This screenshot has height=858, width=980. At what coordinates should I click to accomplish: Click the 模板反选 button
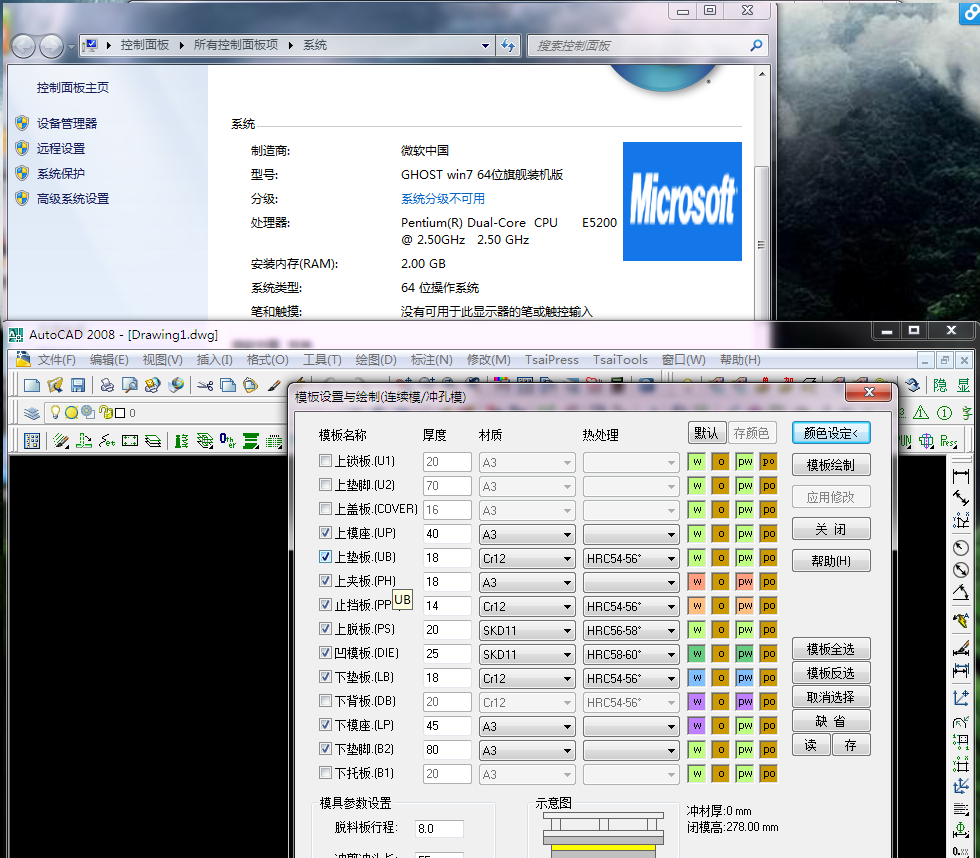[831, 673]
